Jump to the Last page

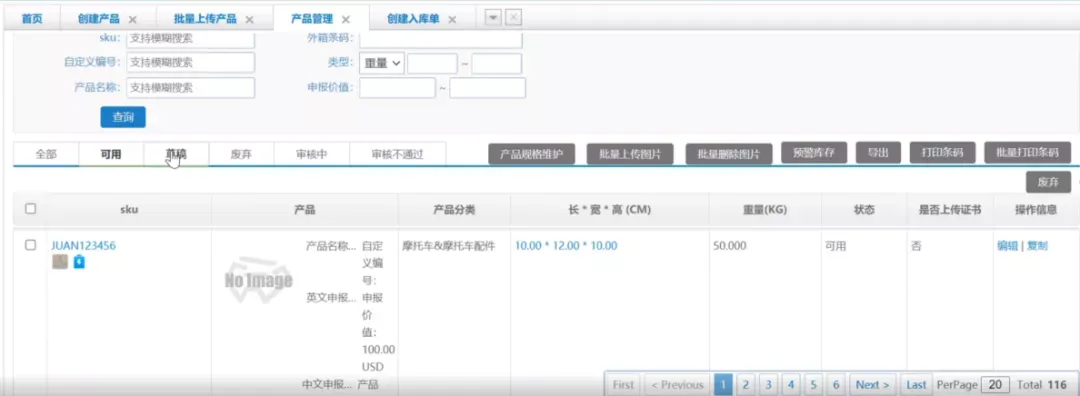click(x=916, y=384)
